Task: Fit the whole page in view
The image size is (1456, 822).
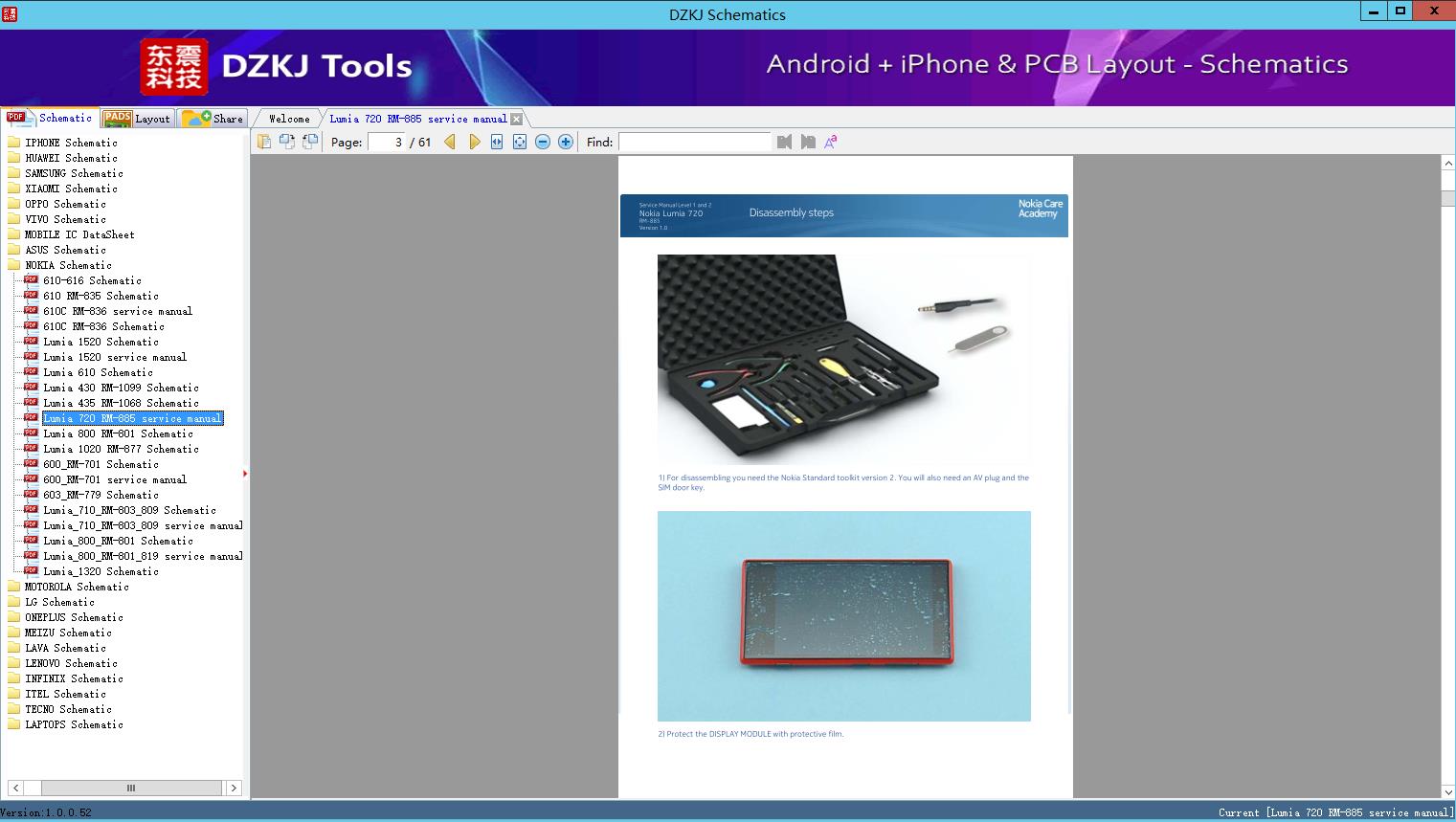Action: point(520,142)
